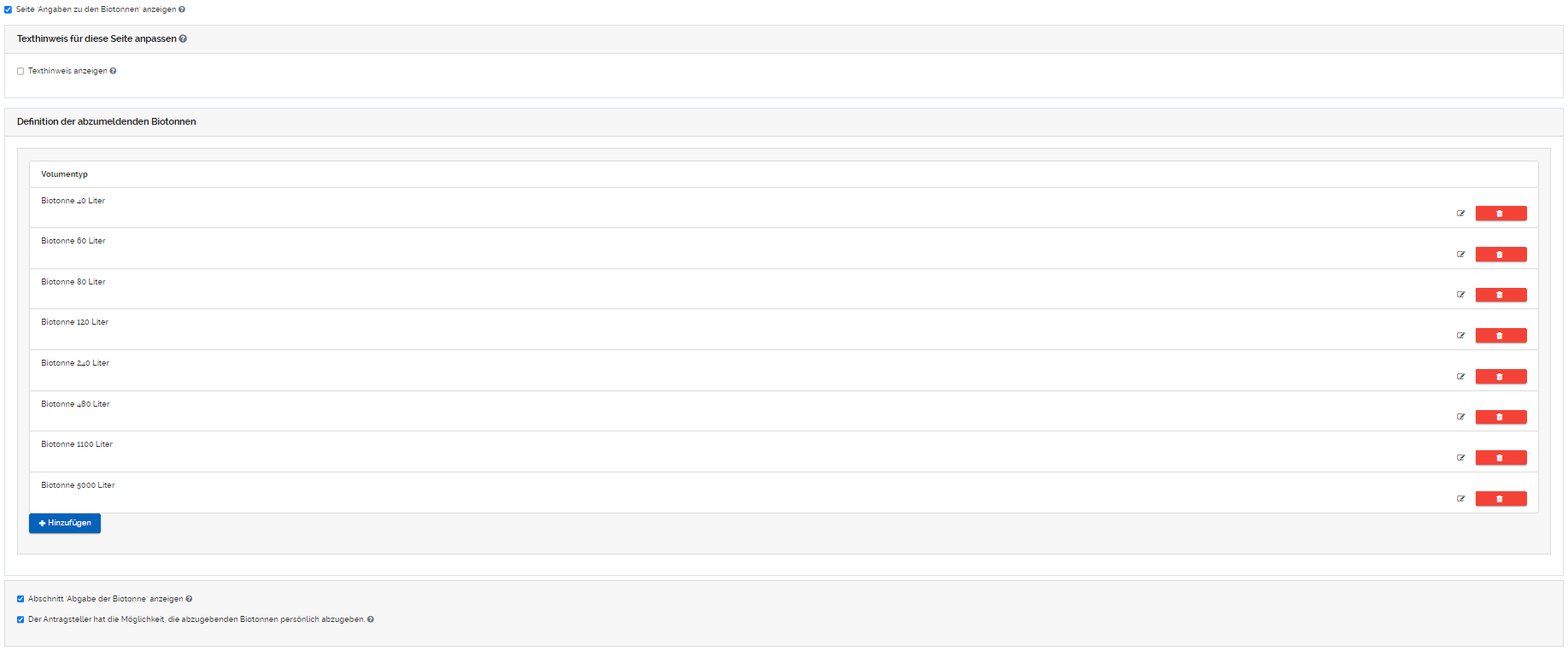This screenshot has width=1568, height=651.
Task: Delete the Biotonne 5000 Liter row
Action: point(1501,499)
